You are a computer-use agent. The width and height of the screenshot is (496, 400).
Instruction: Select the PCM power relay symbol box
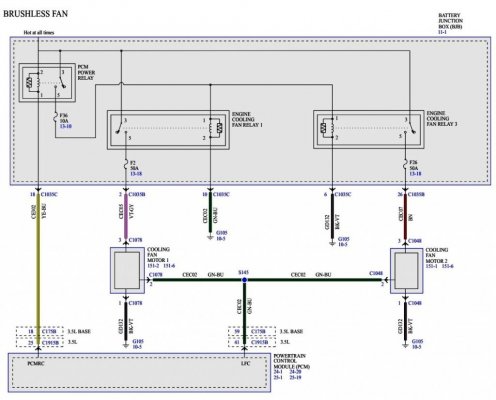point(47,82)
